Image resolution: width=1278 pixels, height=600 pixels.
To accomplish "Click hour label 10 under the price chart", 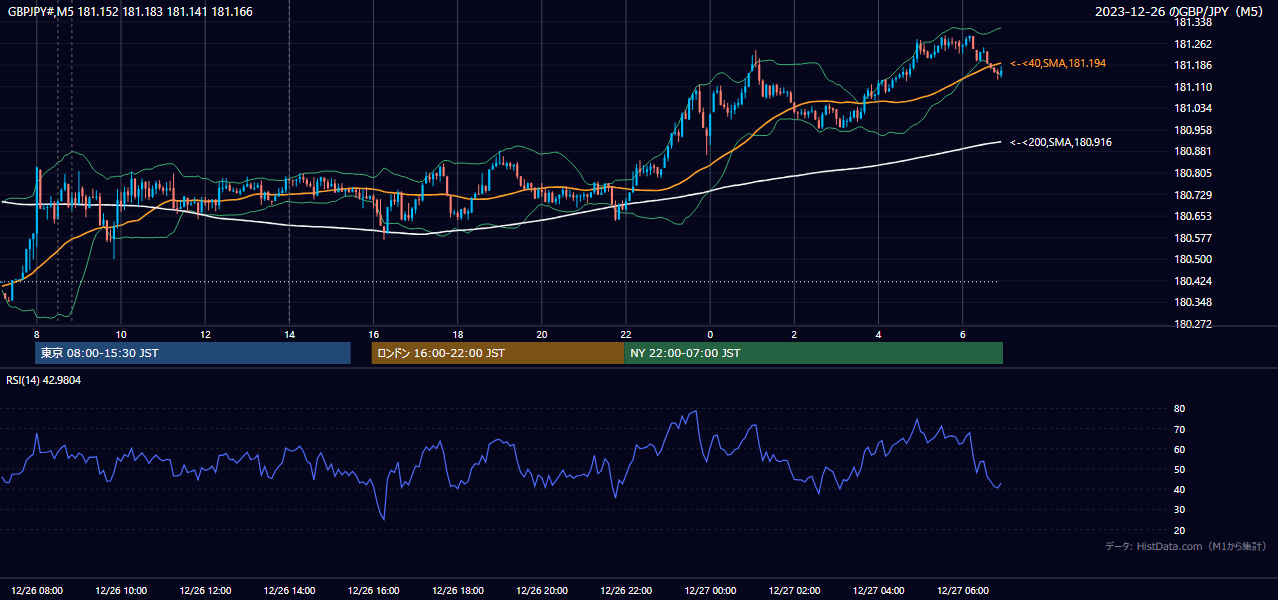I will (x=120, y=334).
